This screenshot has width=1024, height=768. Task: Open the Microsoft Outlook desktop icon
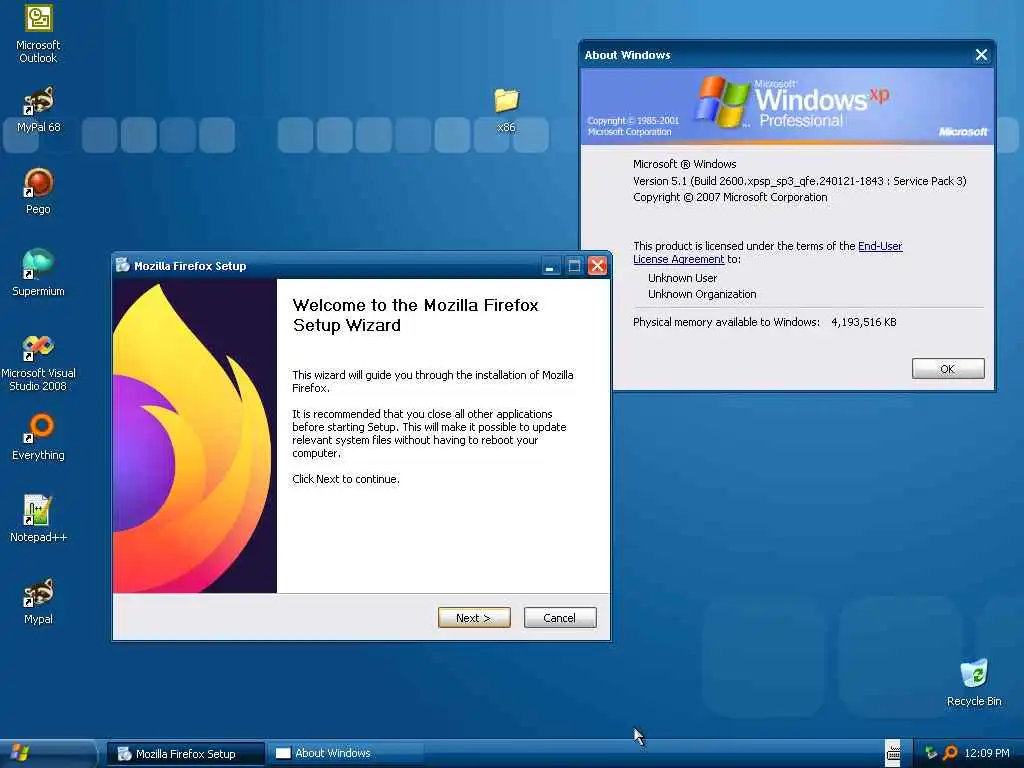[38, 33]
